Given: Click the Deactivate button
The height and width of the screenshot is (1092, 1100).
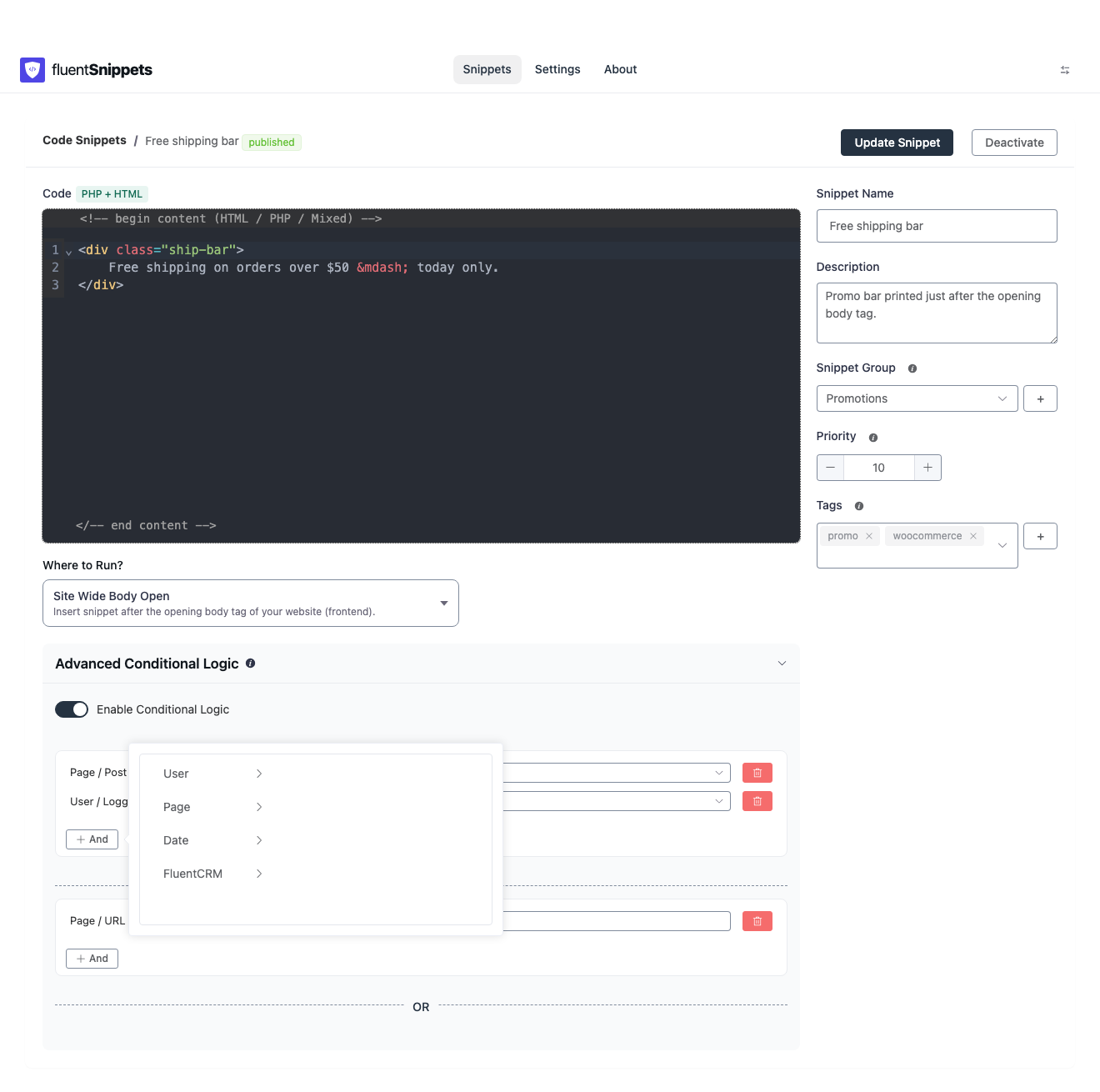Looking at the screenshot, I should (x=1014, y=143).
